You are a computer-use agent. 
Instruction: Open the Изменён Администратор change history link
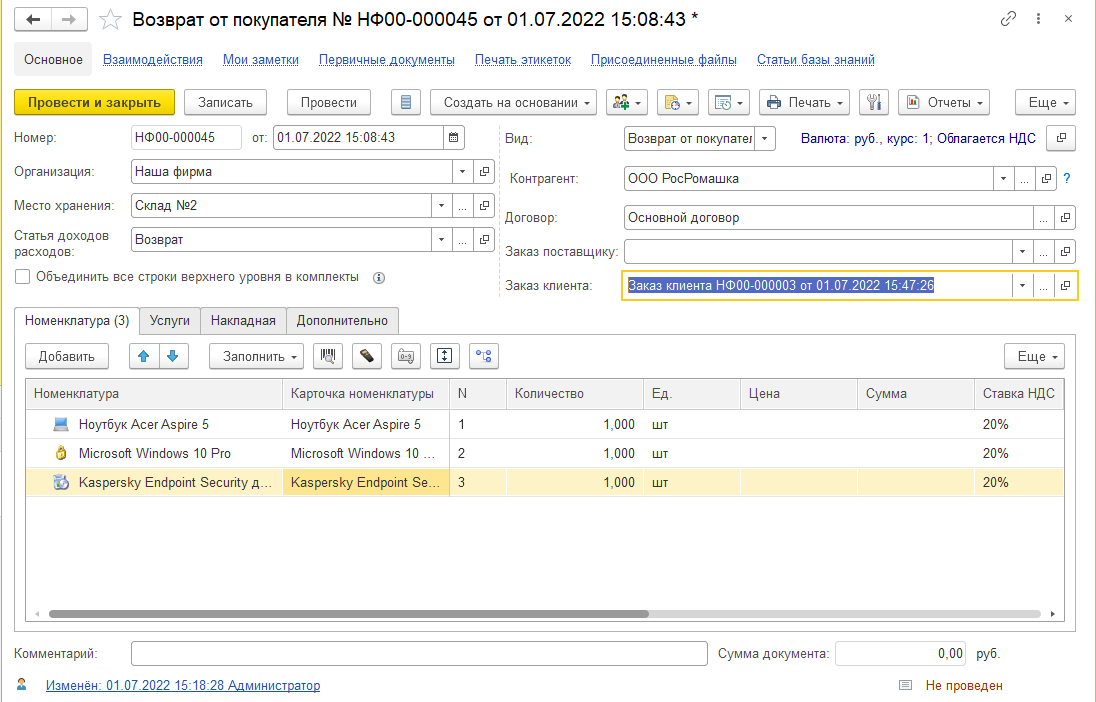[183, 686]
